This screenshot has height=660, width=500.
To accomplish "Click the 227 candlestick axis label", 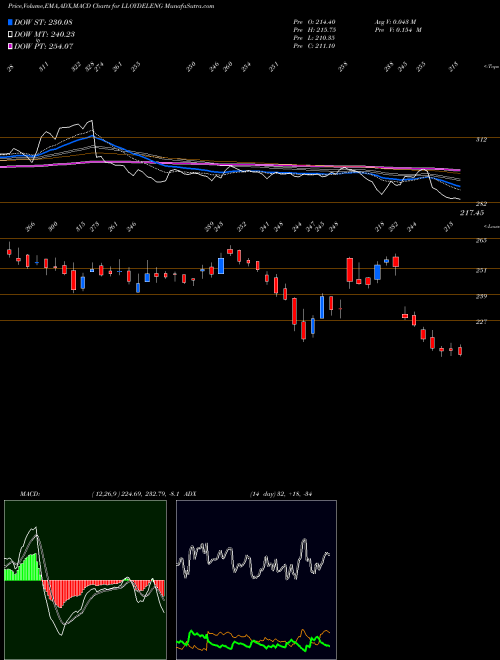I will click(482, 322).
